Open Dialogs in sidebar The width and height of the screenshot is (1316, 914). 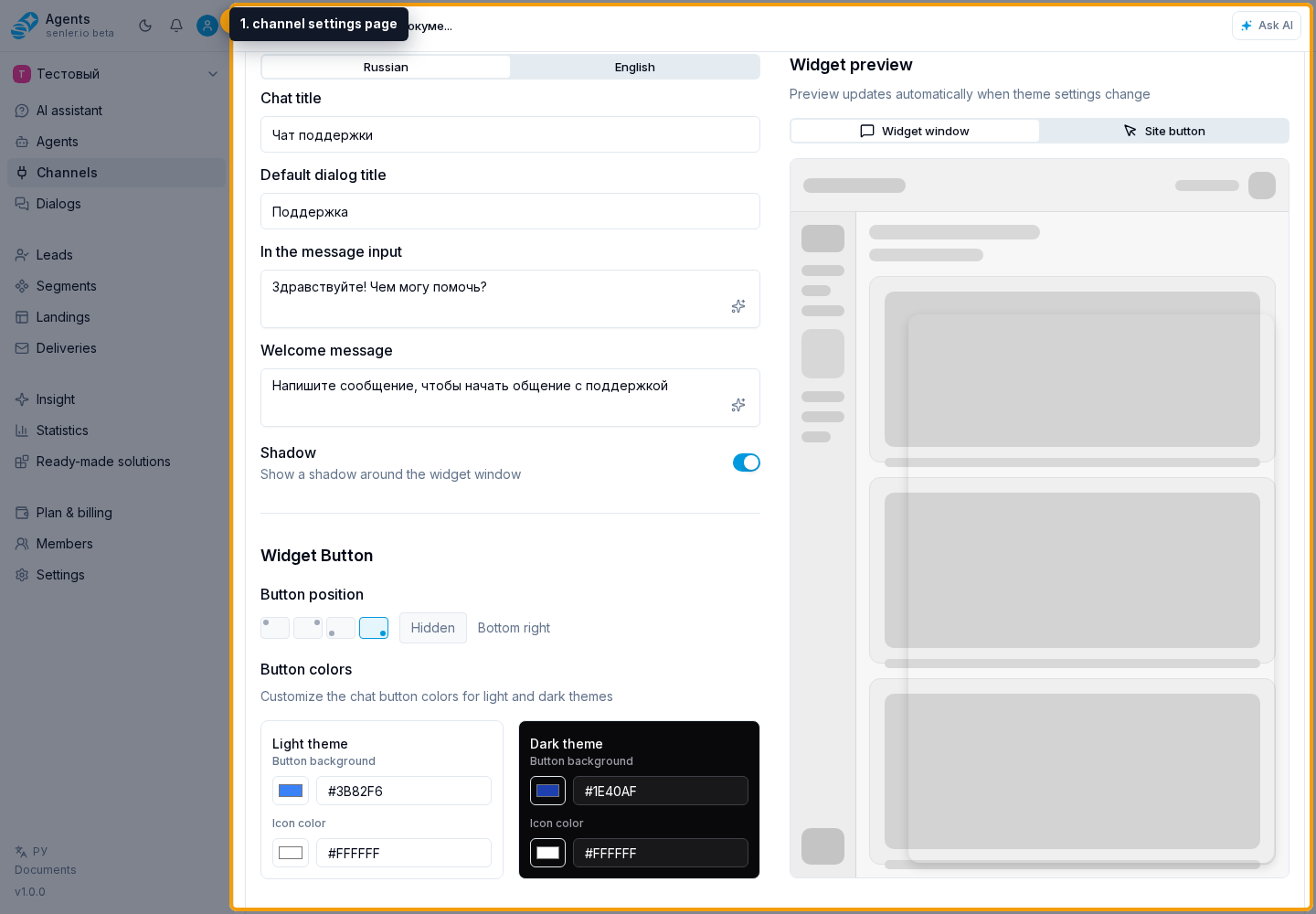pos(116,204)
